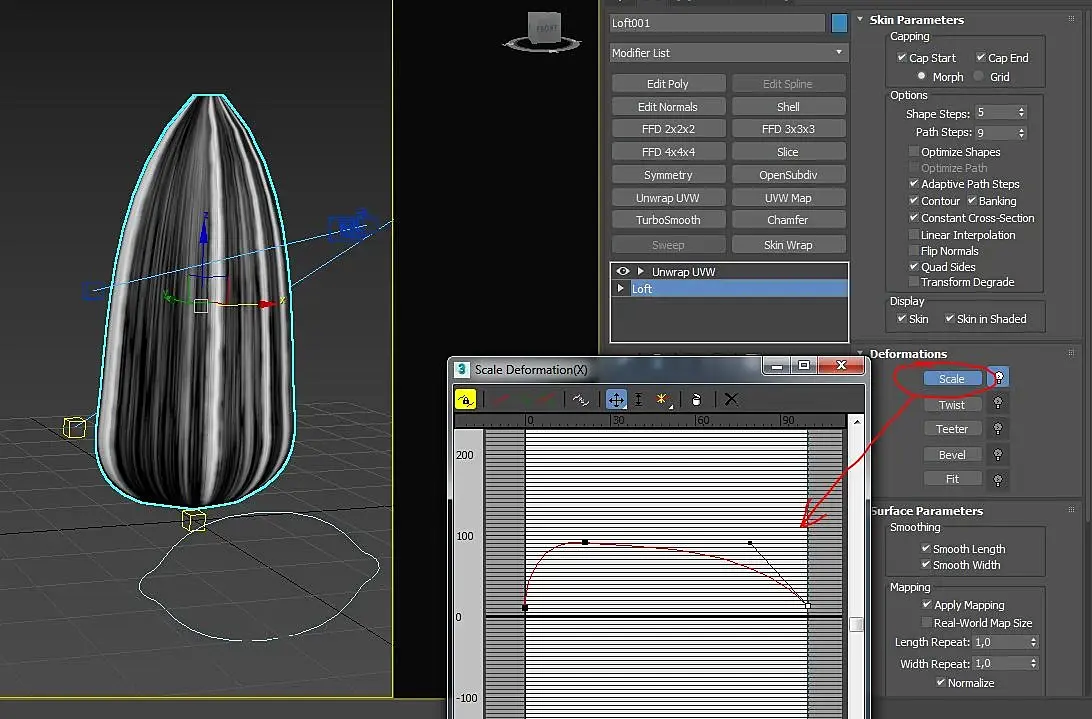
Task: Toggle the Bevel deformation lightbulb
Action: (997, 455)
